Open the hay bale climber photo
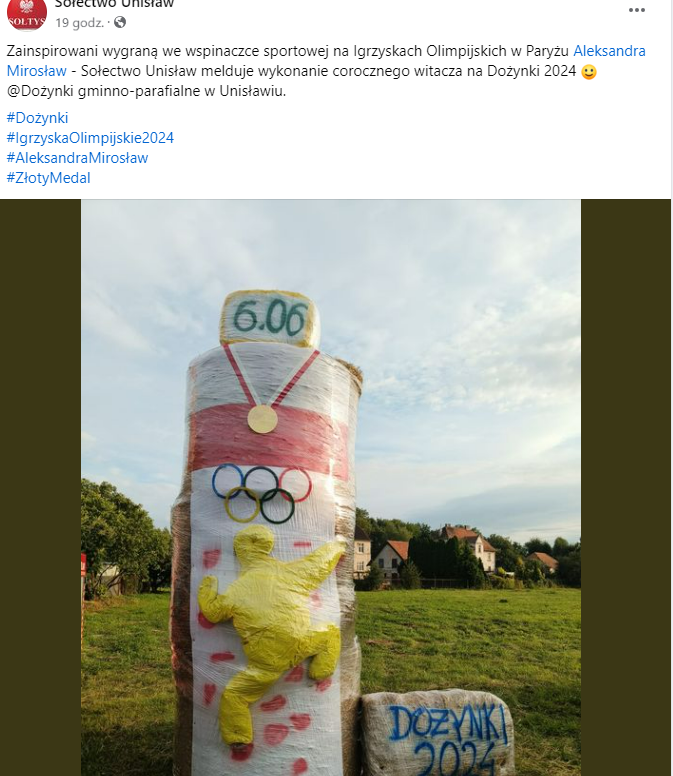 (331, 487)
